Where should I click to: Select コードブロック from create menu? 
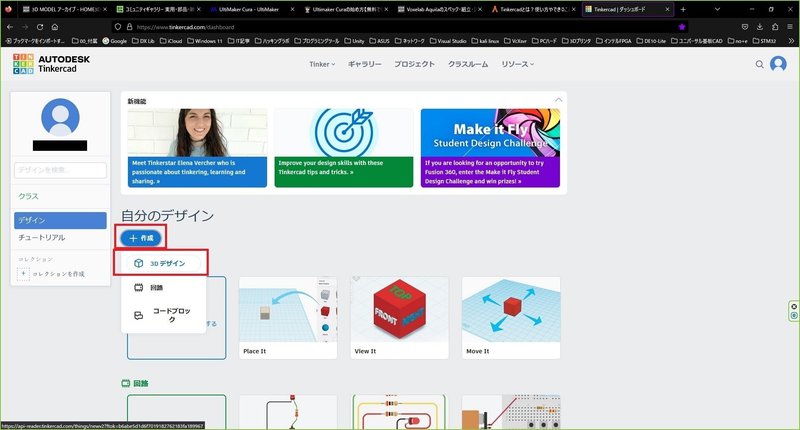(163, 315)
